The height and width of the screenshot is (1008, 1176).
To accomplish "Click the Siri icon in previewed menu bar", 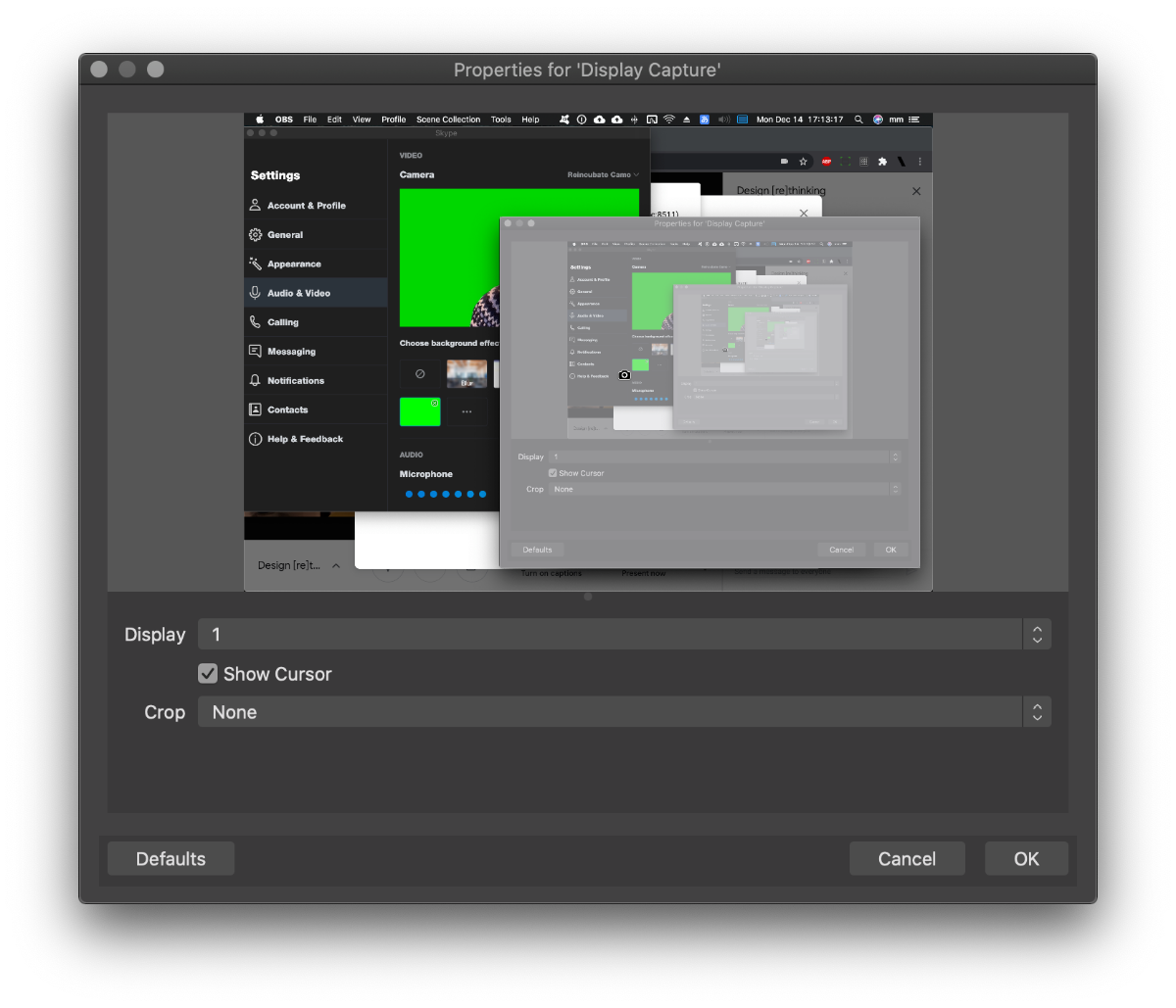I will click(878, 120).
